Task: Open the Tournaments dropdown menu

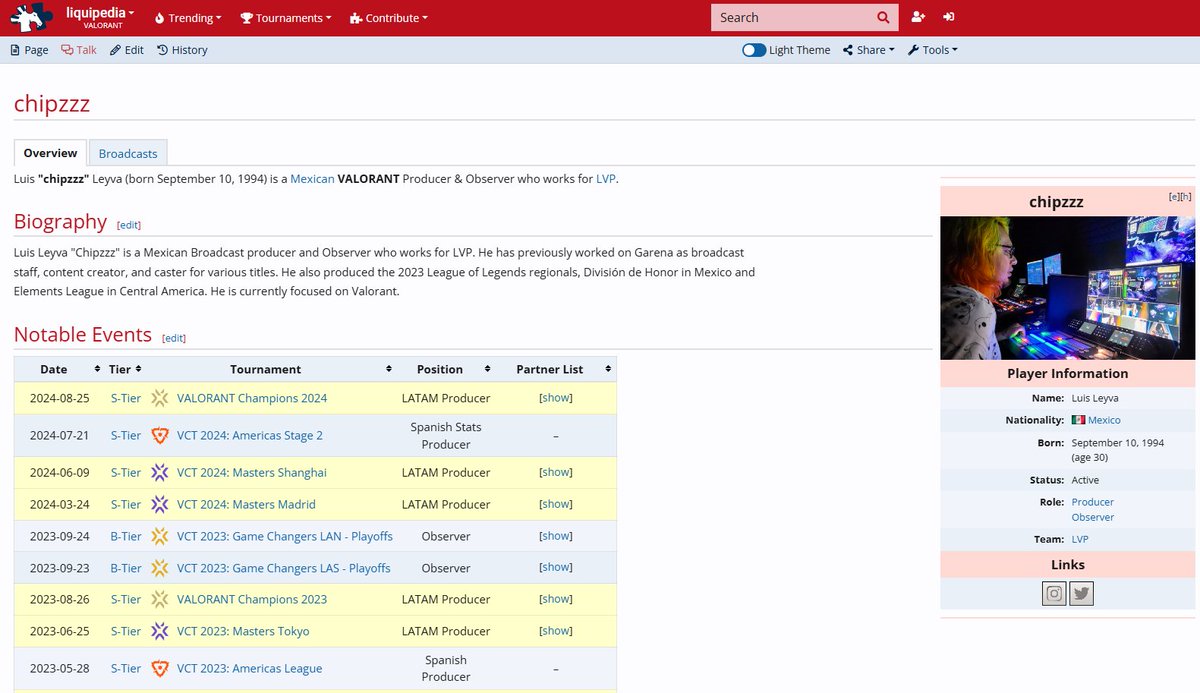Action: click(288, 18)
